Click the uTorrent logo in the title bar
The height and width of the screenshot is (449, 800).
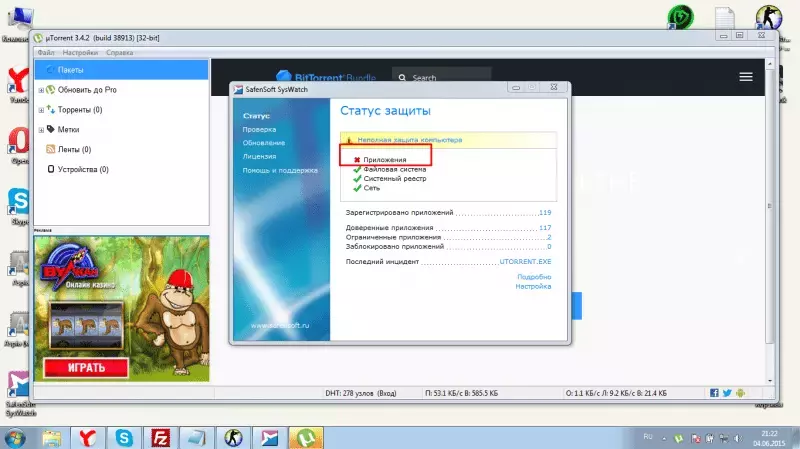(38, 38)
